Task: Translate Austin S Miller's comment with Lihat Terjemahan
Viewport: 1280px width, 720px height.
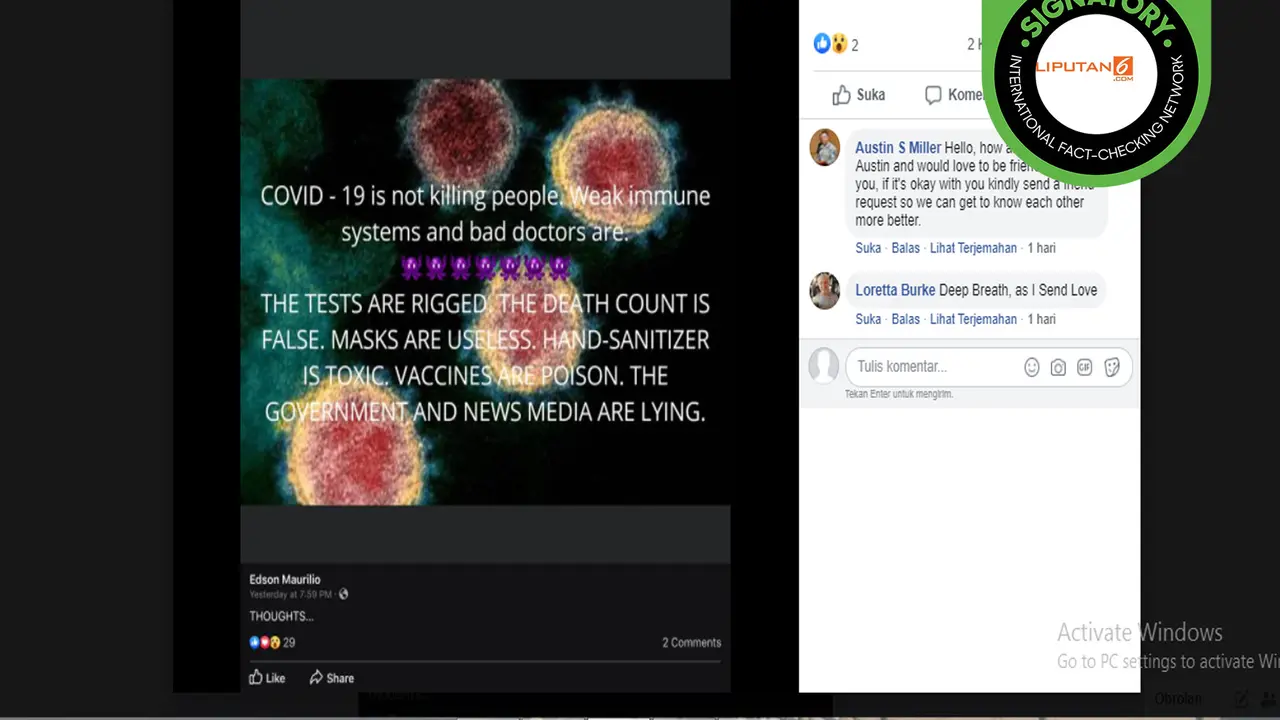Action: (973, 248)
